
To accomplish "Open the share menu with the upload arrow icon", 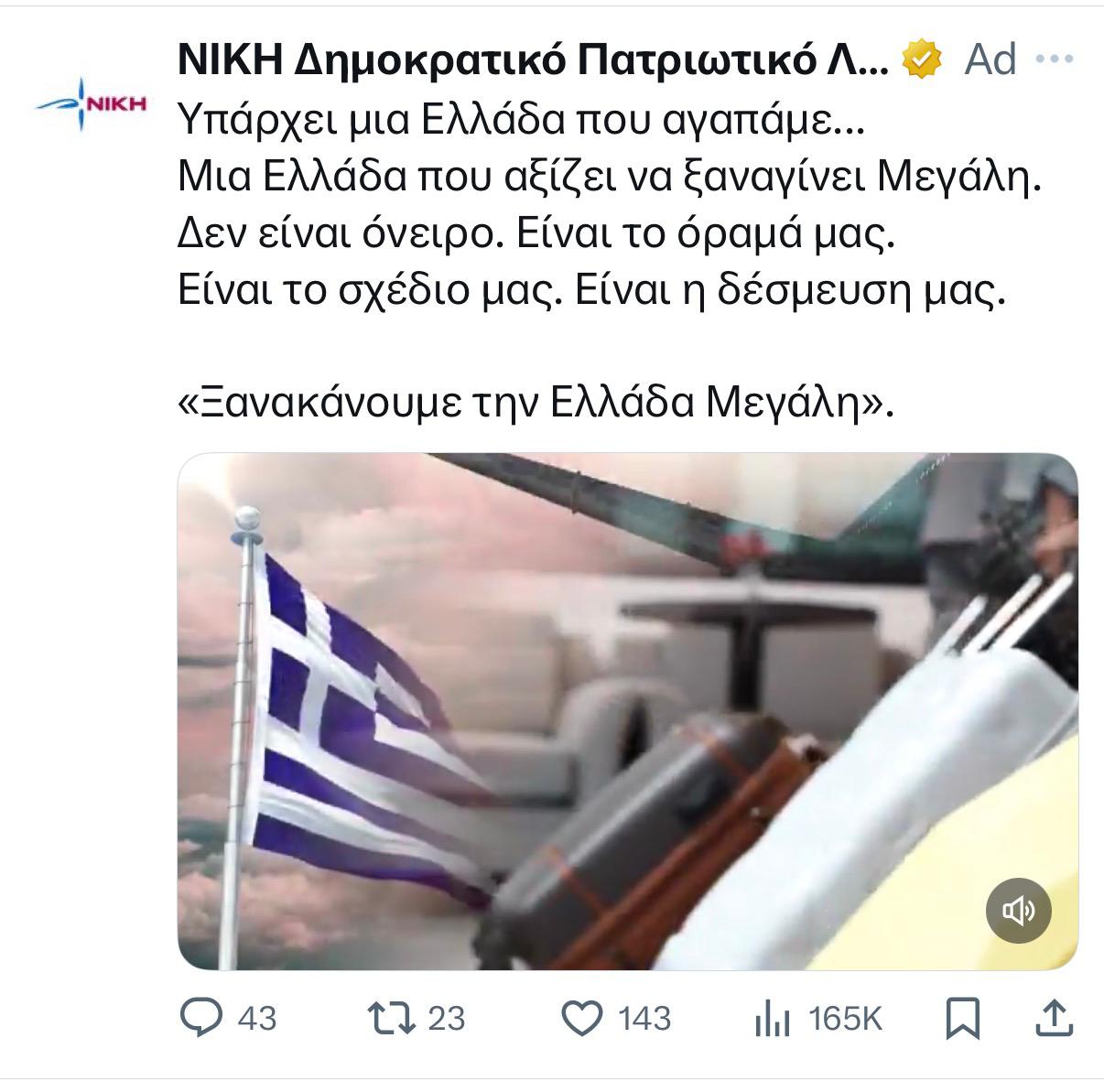I will coord(1054,1018).
